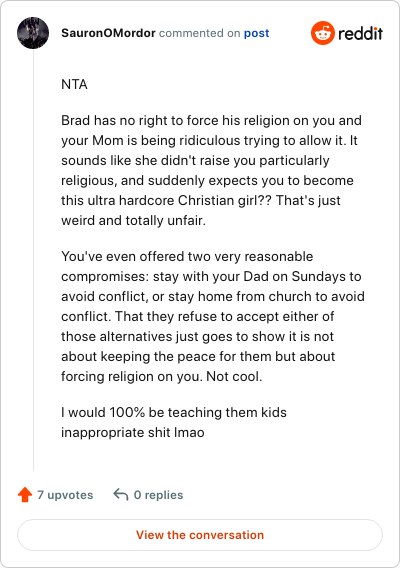Click the Reddit Snoo logo icon
The width and height of the screenshot is (400, 568).
[322, 33]
